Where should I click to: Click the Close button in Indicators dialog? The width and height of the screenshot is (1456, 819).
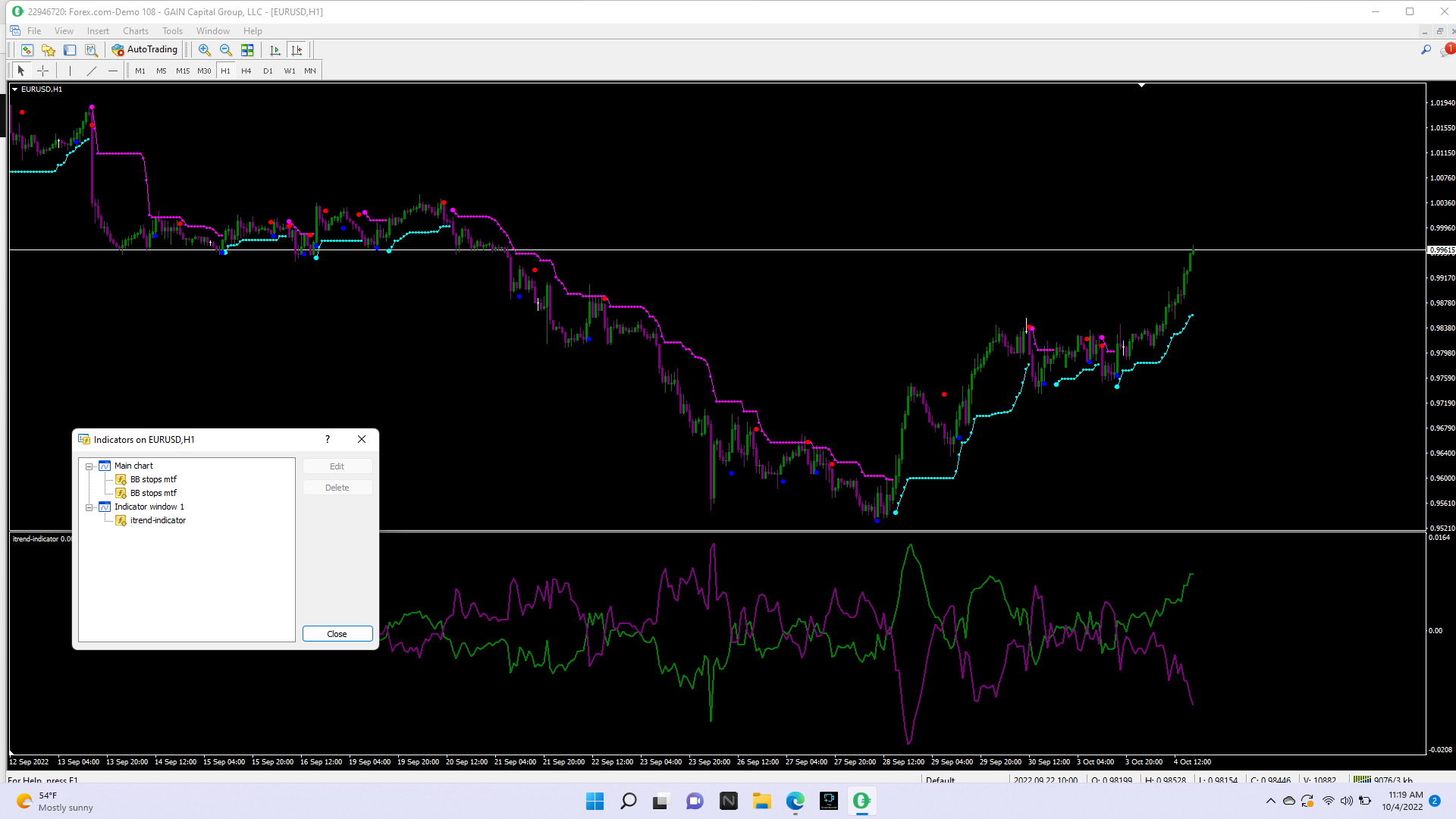[x=337, y=634]
